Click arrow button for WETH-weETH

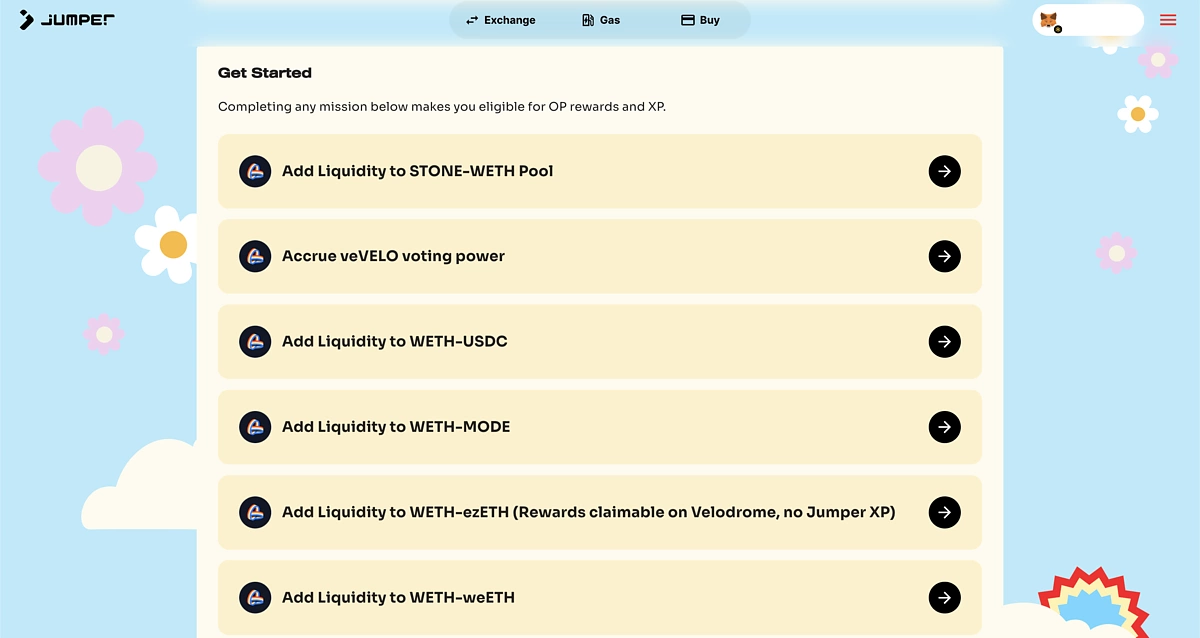(945, 597)
